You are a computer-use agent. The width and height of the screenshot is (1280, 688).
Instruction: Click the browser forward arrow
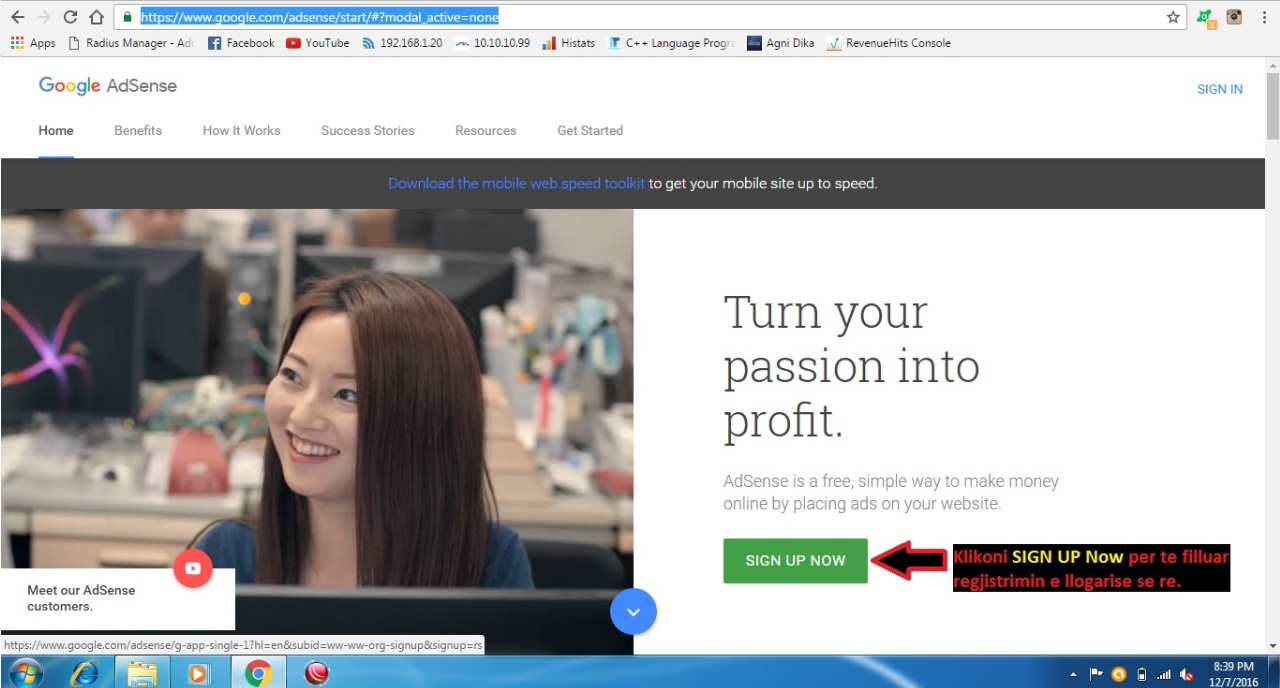click(x=43, y=17)
